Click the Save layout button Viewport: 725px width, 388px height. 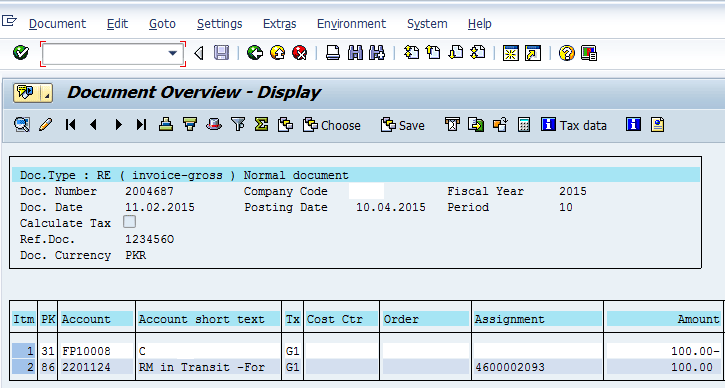point(403,125)
